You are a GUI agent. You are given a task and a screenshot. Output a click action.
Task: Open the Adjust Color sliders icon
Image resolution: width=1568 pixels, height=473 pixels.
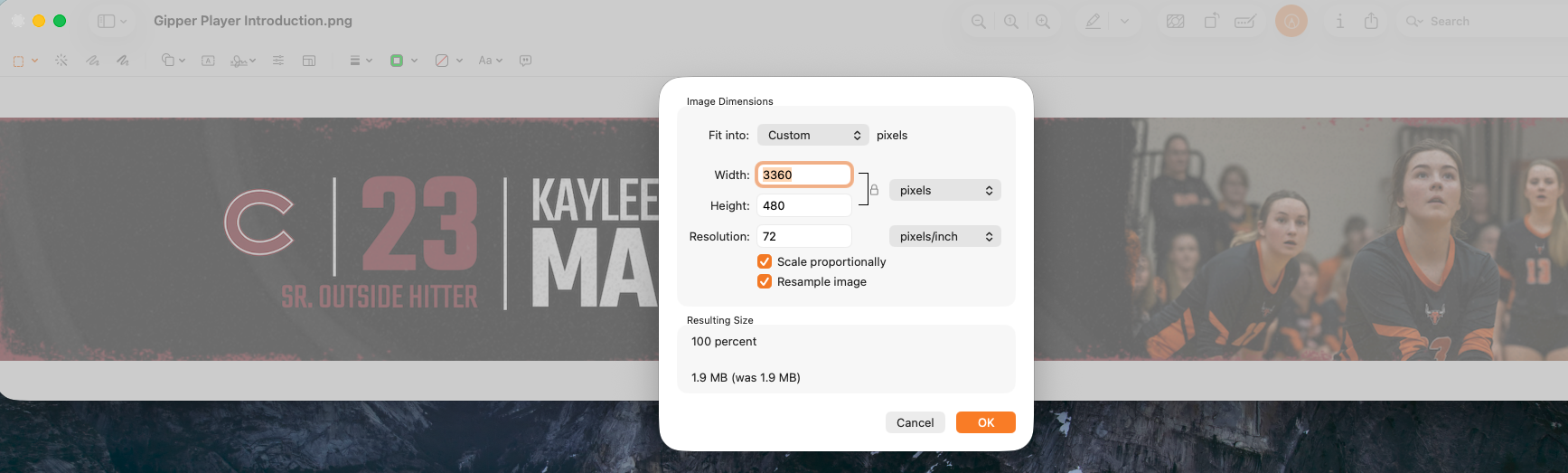(278, 61)
